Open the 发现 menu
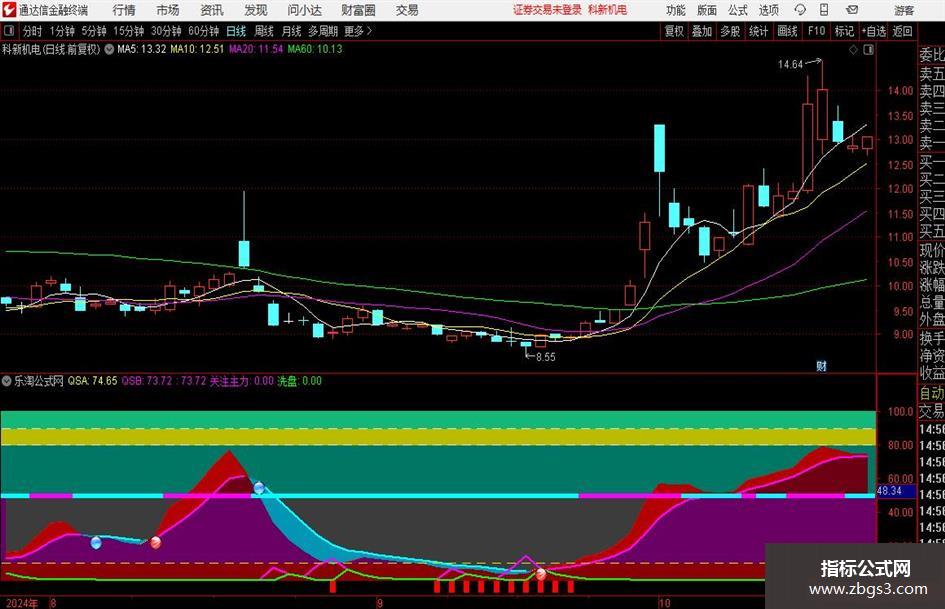Viewport: 945px width, 609px height. pos(256,10)
